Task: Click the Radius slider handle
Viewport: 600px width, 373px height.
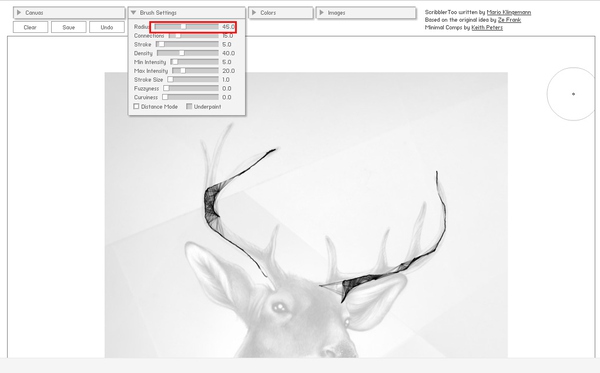Action: click(183, 27)
